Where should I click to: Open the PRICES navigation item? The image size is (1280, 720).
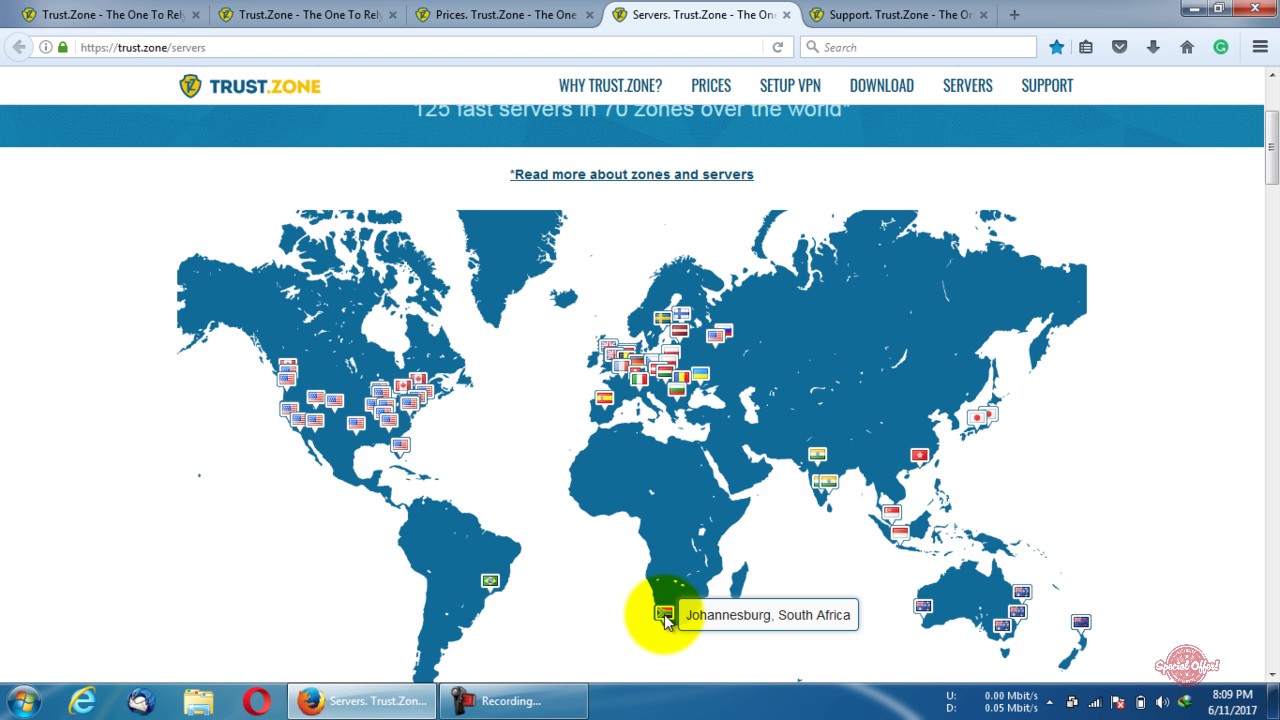click(x=711, y=86)
